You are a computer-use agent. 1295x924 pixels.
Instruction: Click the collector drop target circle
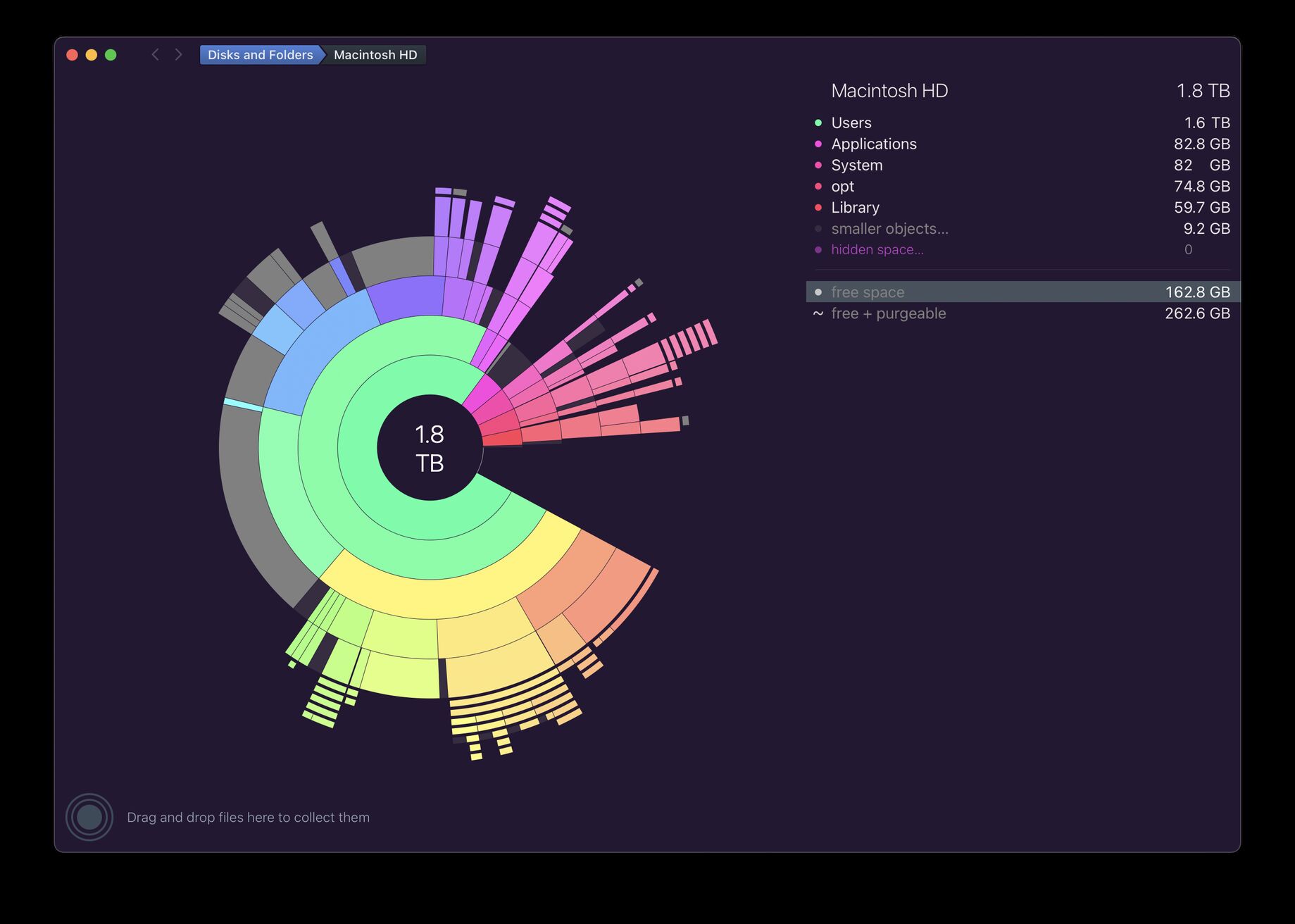click(89, 817)
